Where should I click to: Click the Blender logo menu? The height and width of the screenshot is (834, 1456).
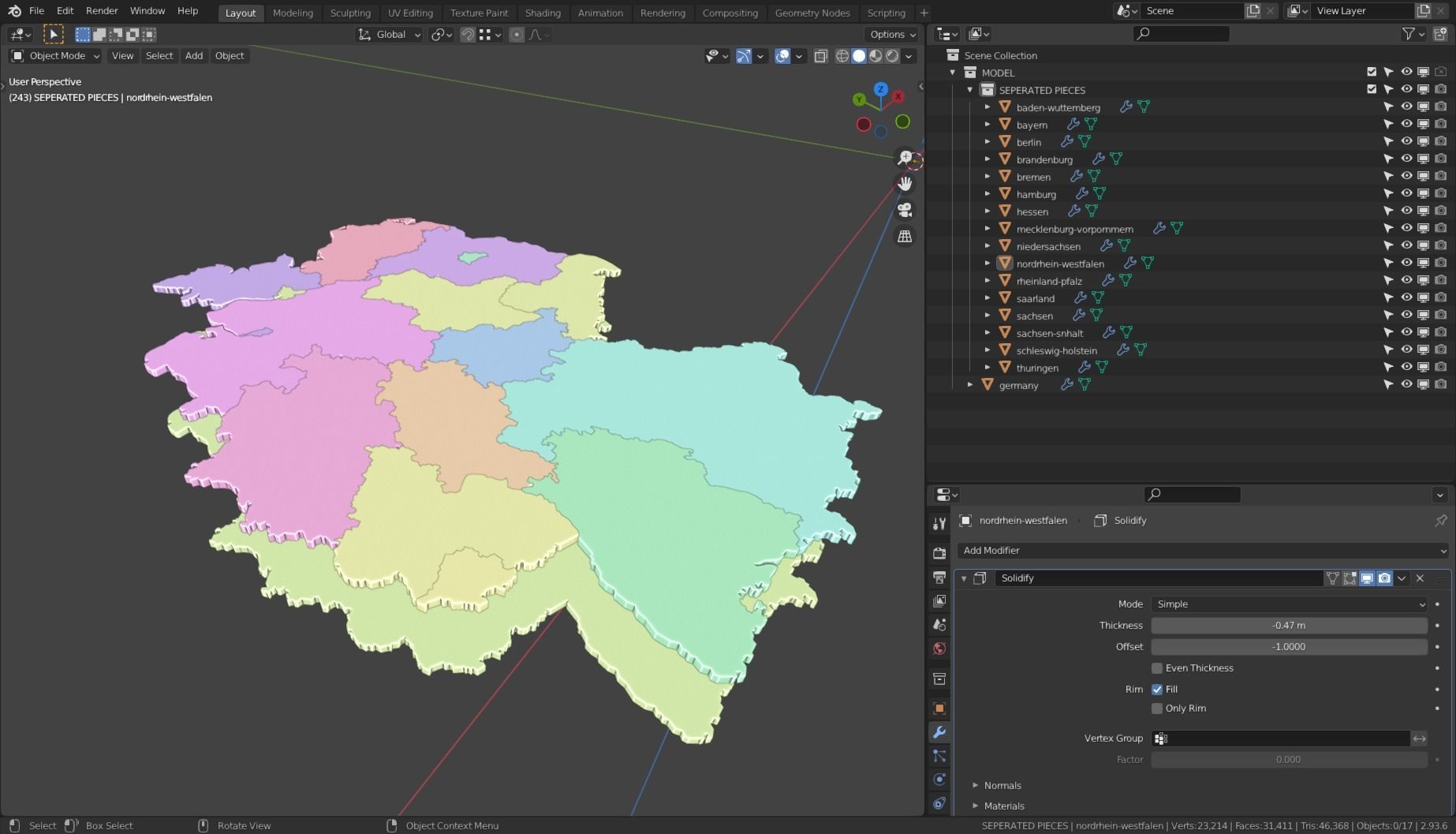click(14, 11)
